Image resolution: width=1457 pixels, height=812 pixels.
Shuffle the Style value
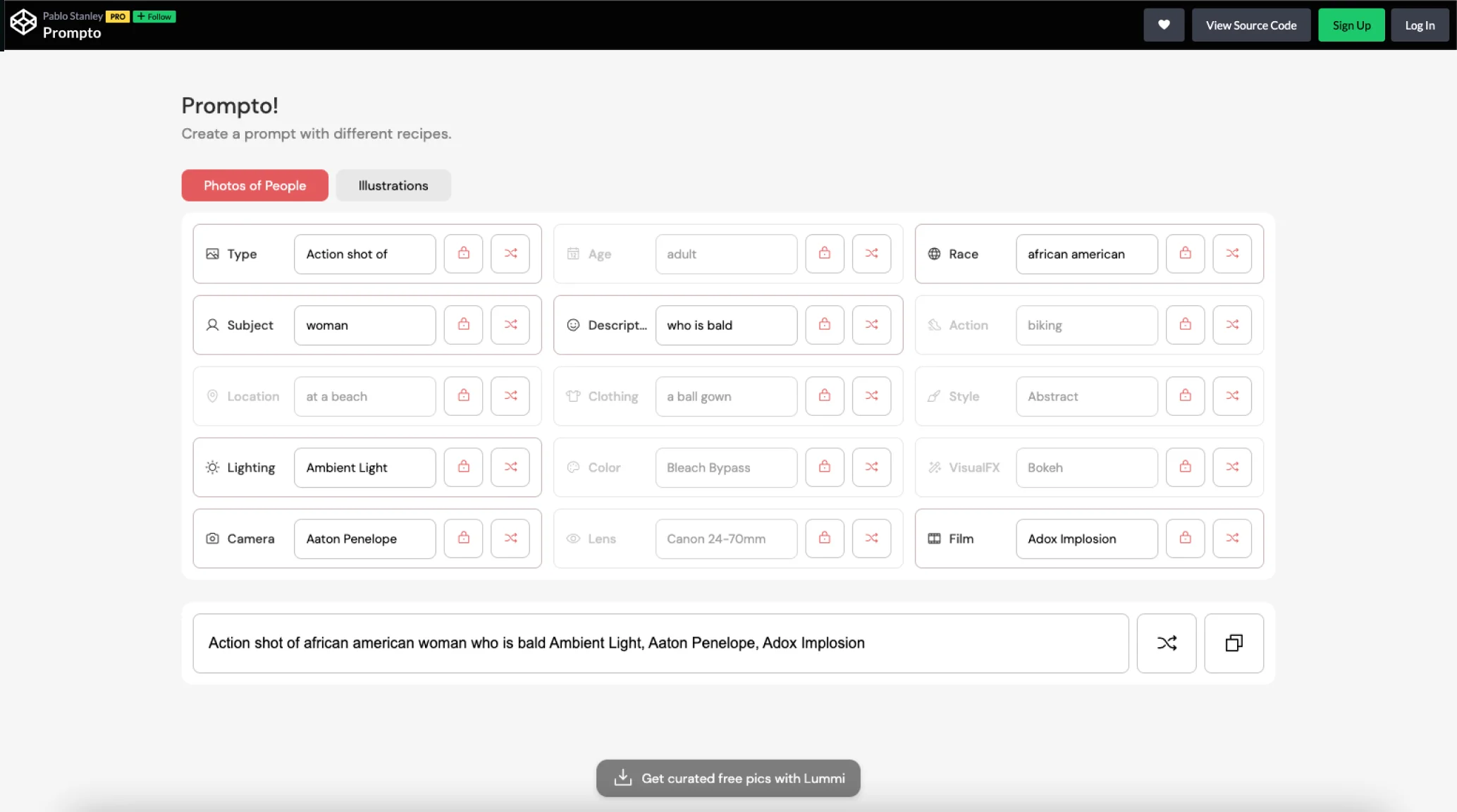pos(1232,396)
